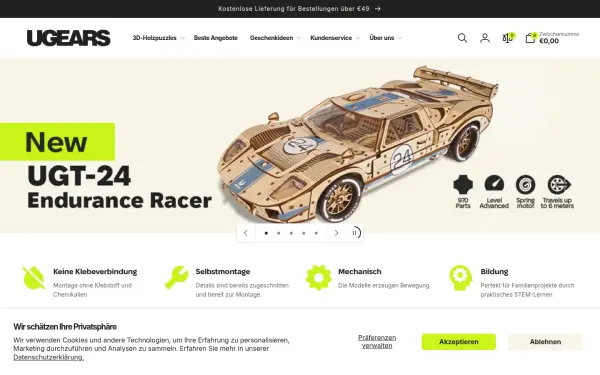Click the free delivery announcement text
Image resolution: width=600 pixels, height=375 pixels.
[x=294, y=9]
